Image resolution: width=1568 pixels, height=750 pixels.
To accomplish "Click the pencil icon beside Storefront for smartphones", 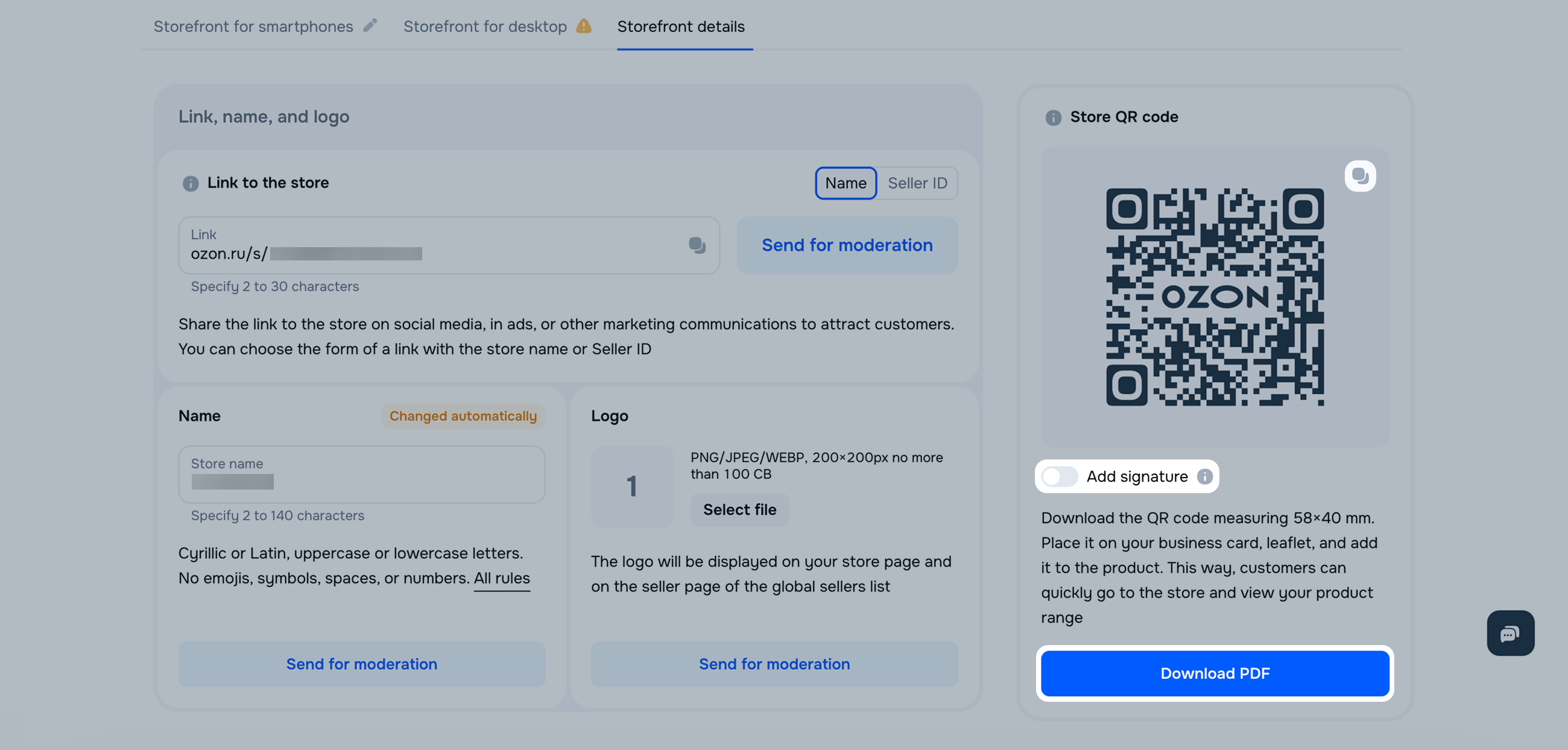I will (x=370, y=25).
